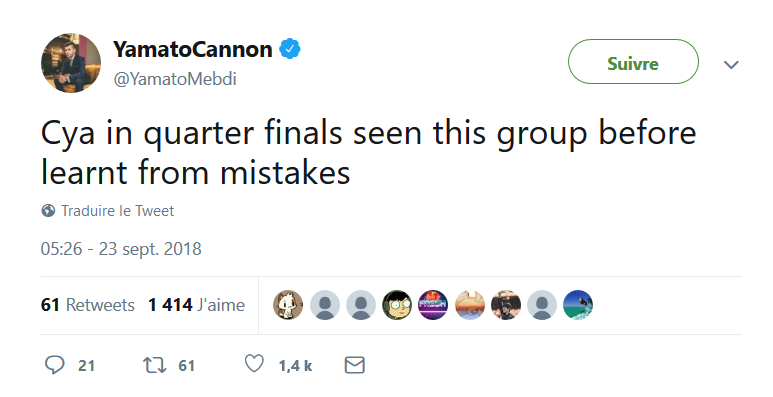The image size is (773, 397).
Task: Click the purple neon avatar among likers
Action: click(x=433, y=305)
